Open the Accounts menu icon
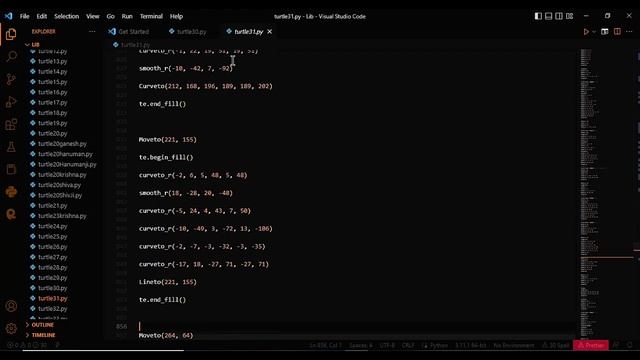 11,306
